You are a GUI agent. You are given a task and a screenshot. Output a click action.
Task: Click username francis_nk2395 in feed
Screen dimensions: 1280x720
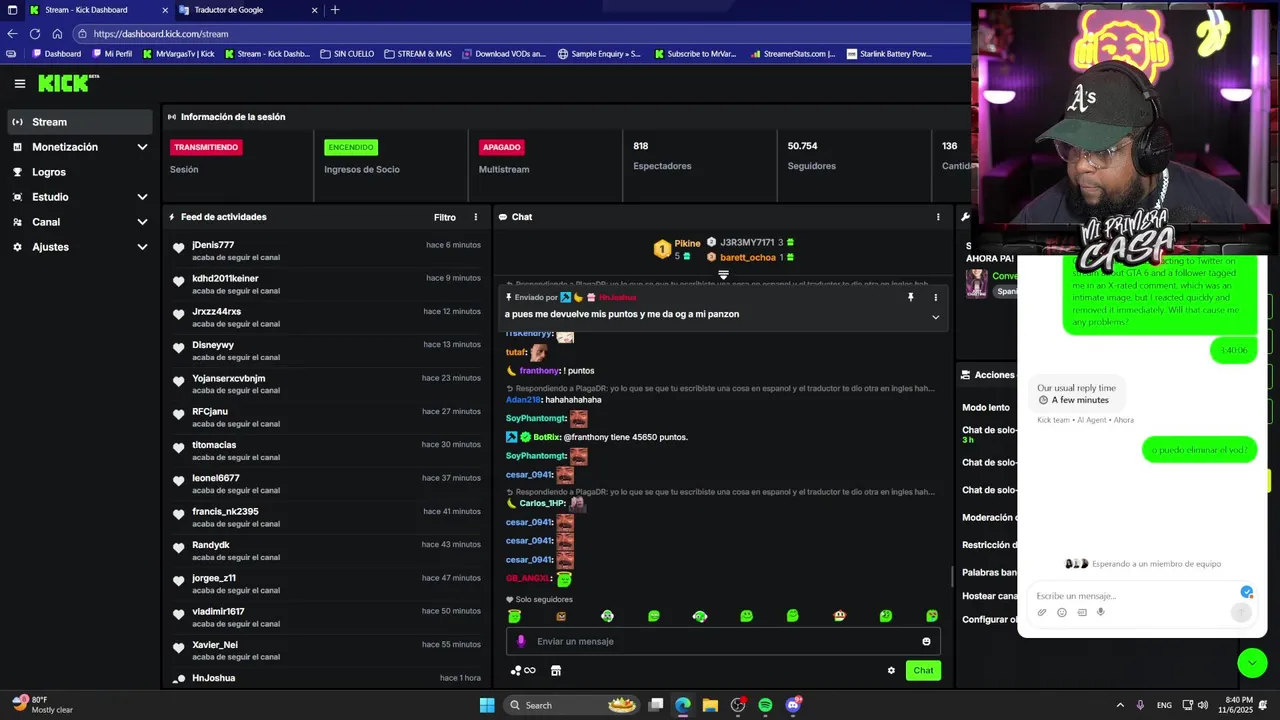pos(225,511)
